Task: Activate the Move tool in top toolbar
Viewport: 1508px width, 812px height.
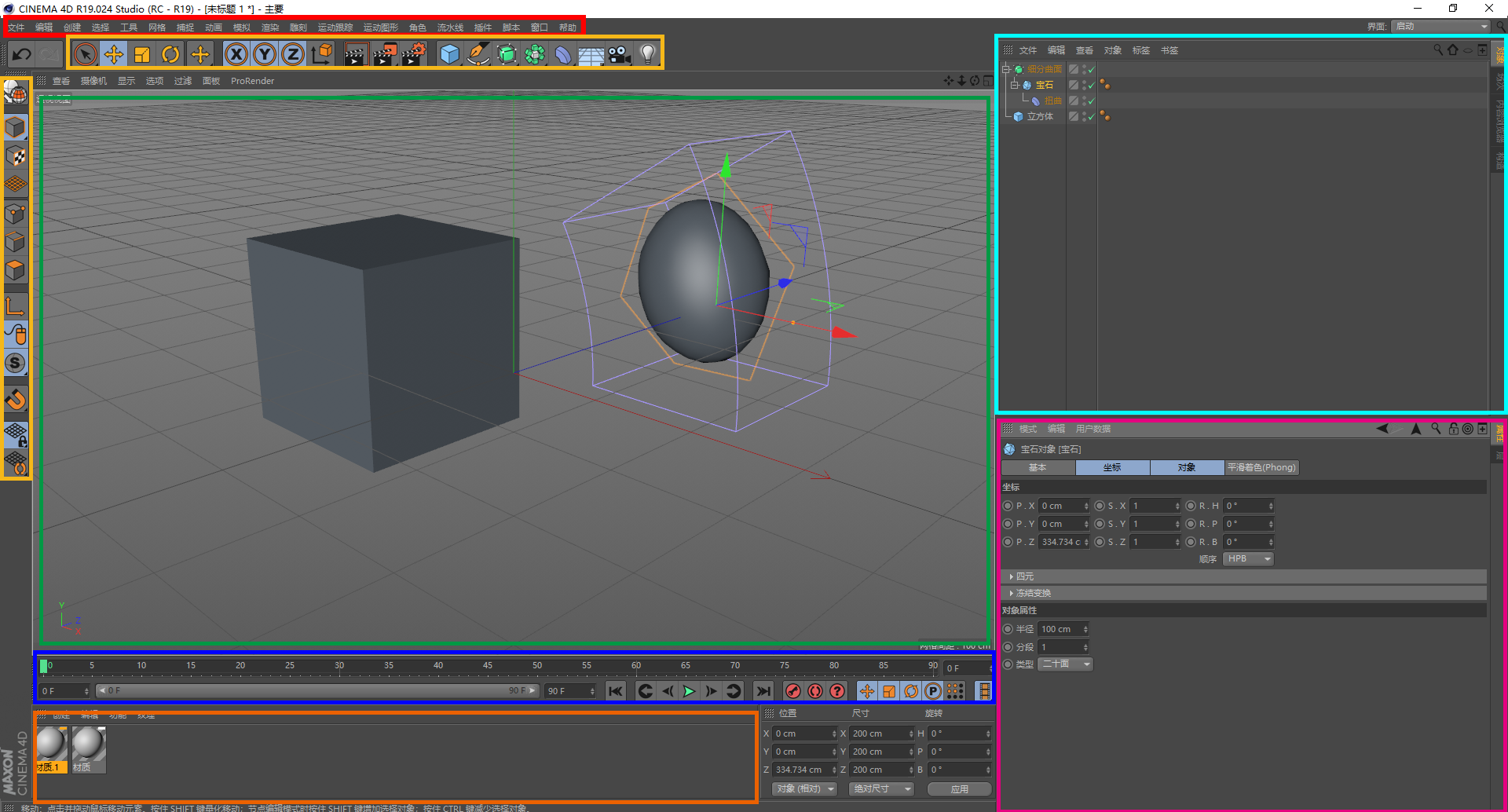Action: tap(114, 54)
